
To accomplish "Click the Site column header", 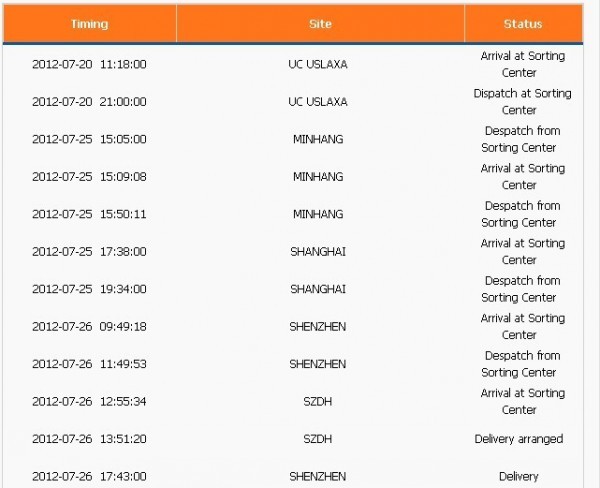I will click(x=320, y=24).
